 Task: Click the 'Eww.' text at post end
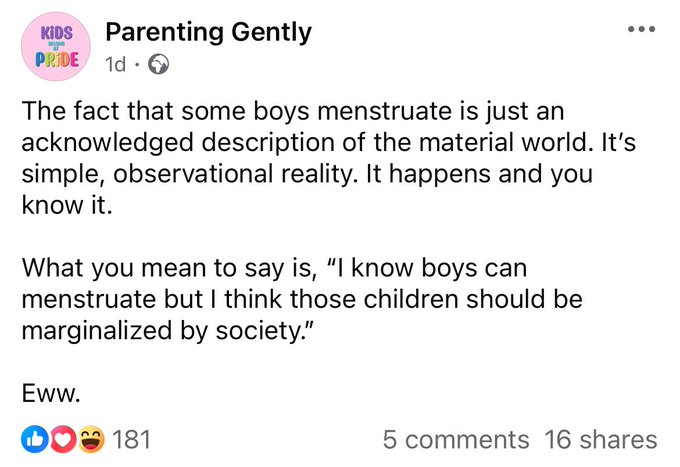51,394
